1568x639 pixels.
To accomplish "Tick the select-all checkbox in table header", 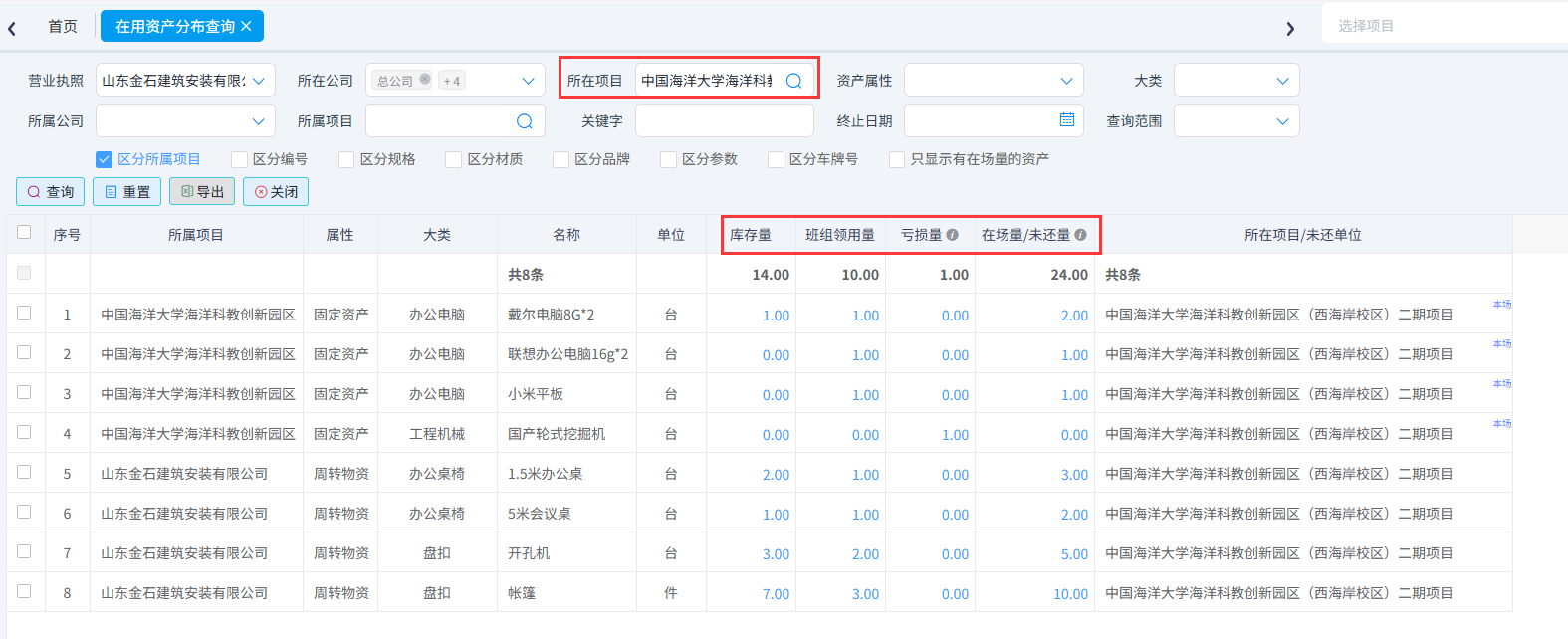I will 24,233.
